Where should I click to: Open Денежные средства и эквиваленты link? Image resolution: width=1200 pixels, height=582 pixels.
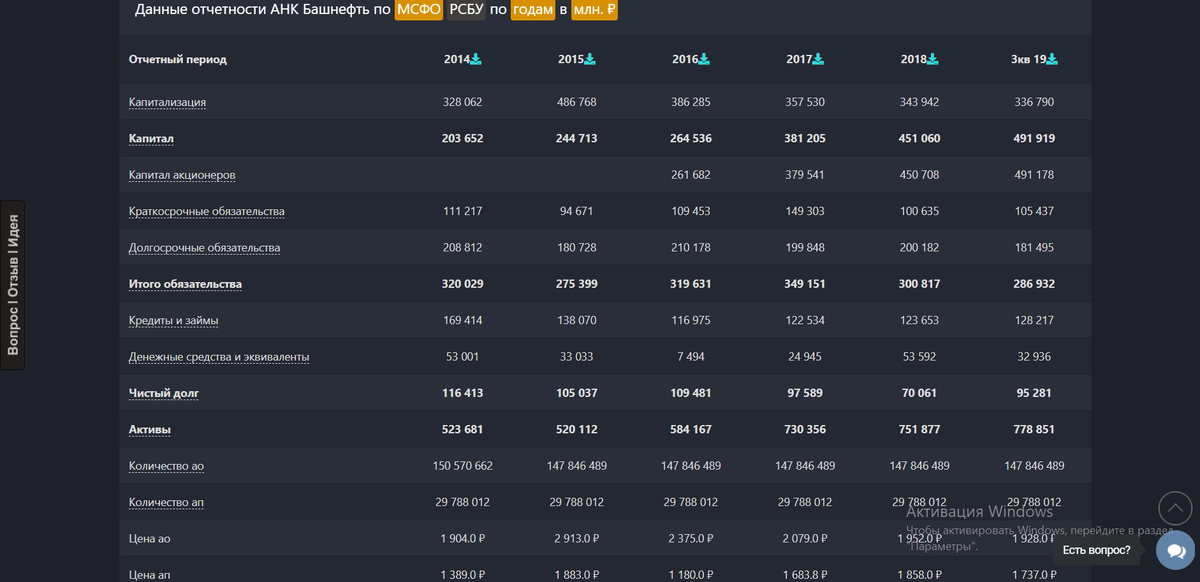219,356
